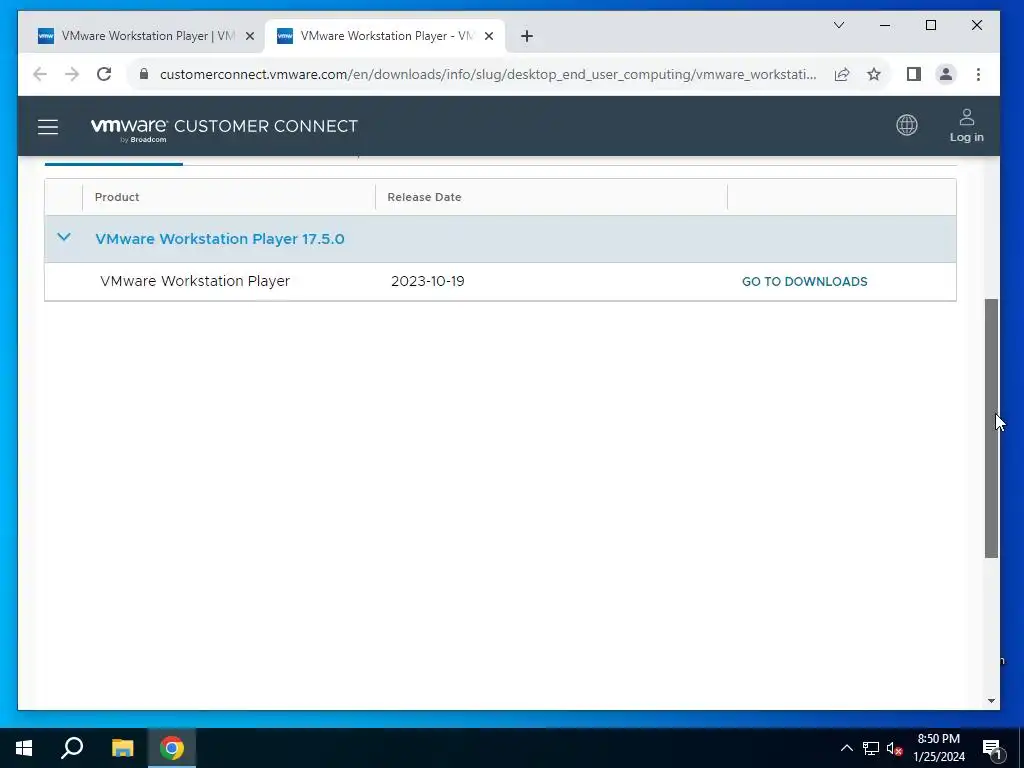Close the active VMware Workstation Player tab
1024x768 pixels.
pos(488,36)
